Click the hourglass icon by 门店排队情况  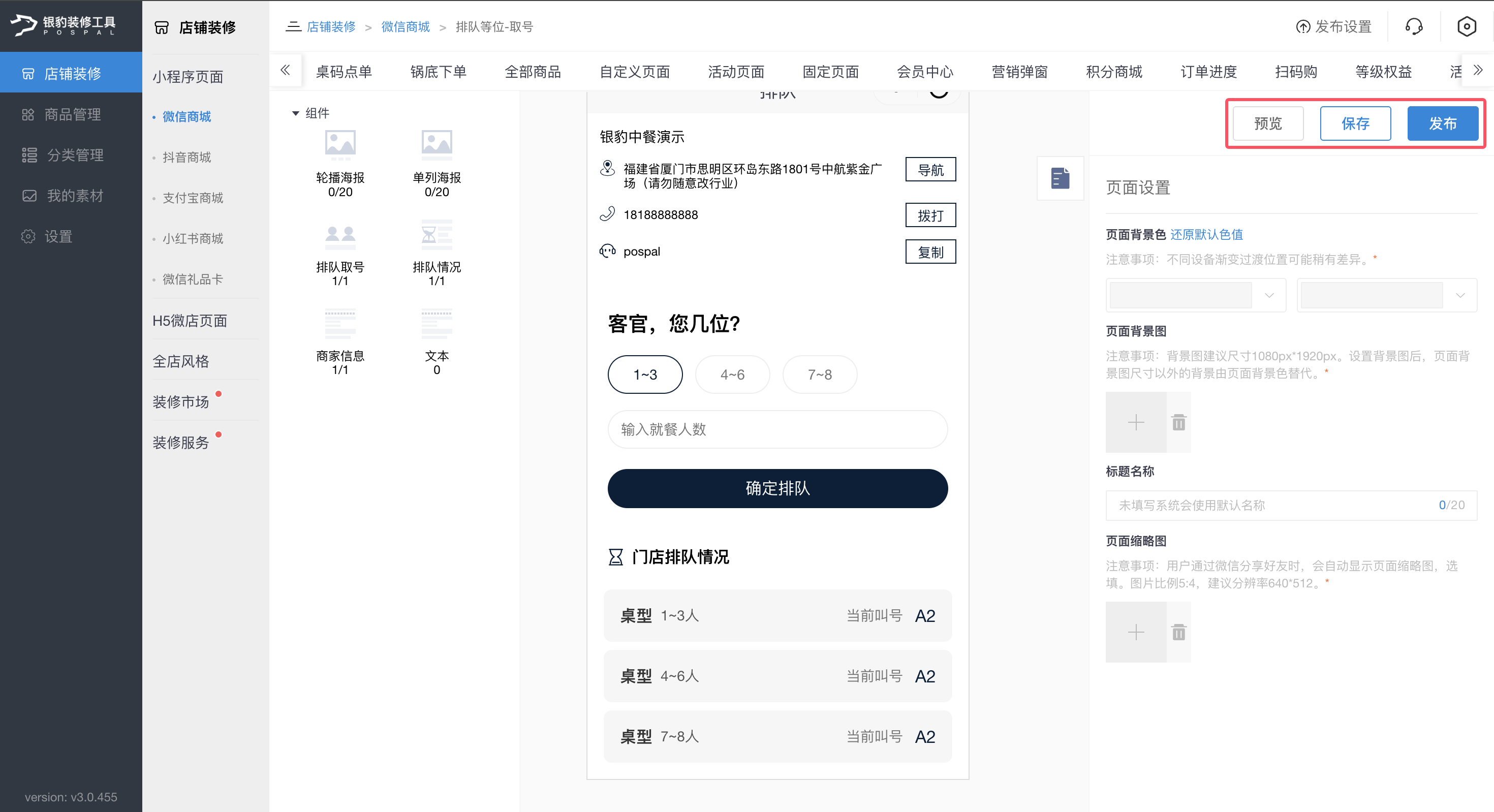click(615, 557)
